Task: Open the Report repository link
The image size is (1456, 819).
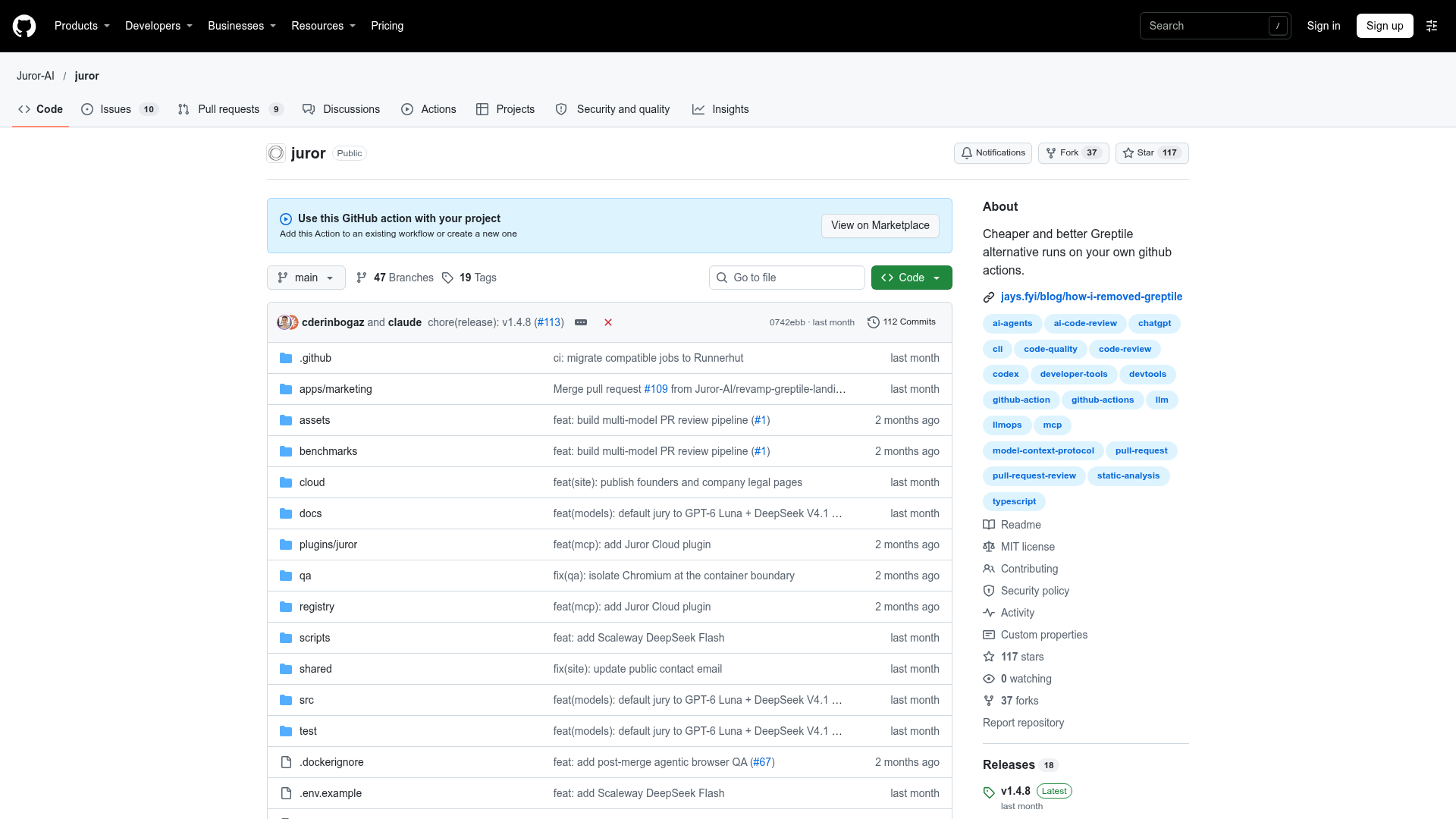Action: coord(1023,723)
